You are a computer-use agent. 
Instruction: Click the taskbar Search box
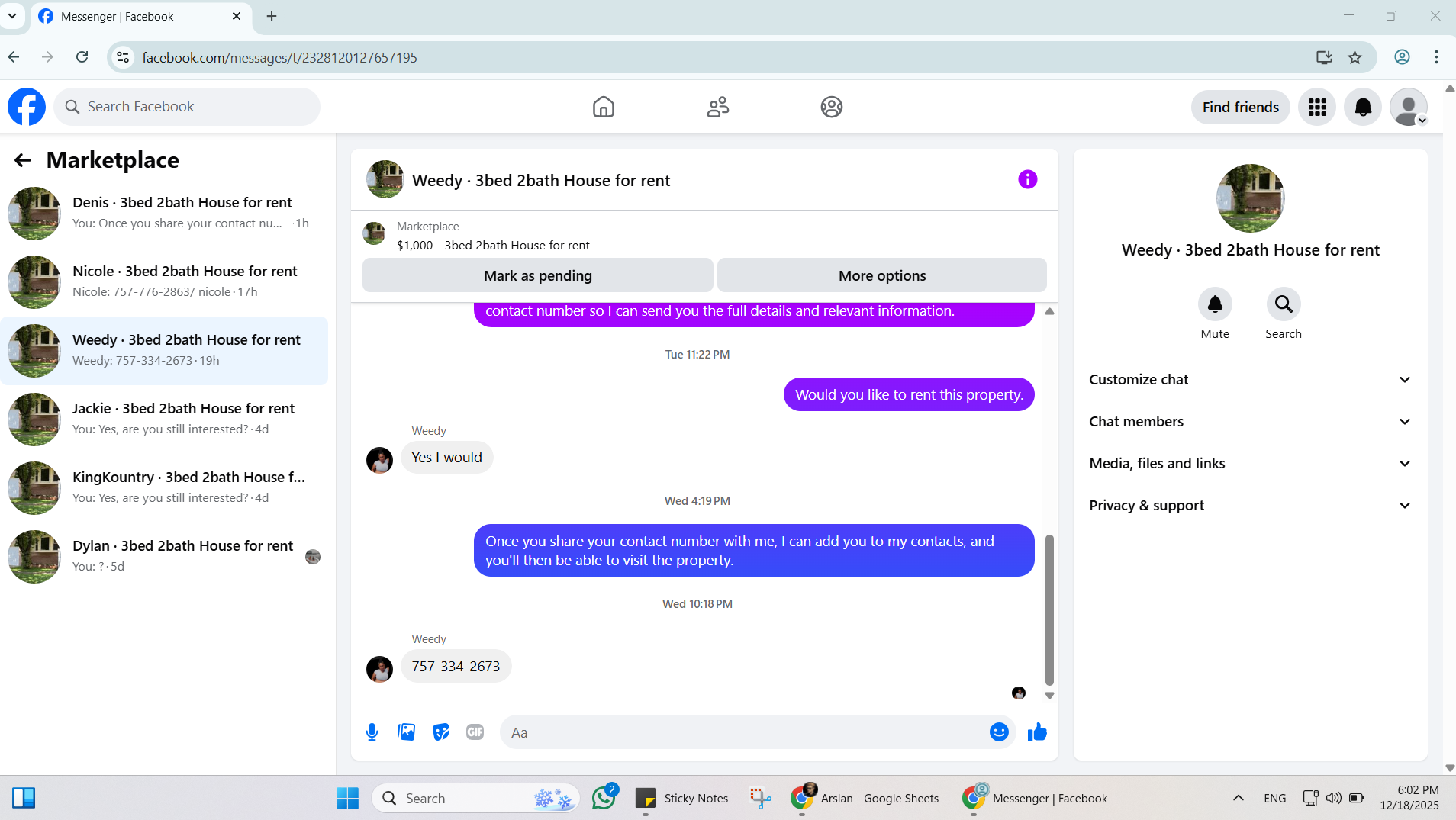tap(476, 799)
